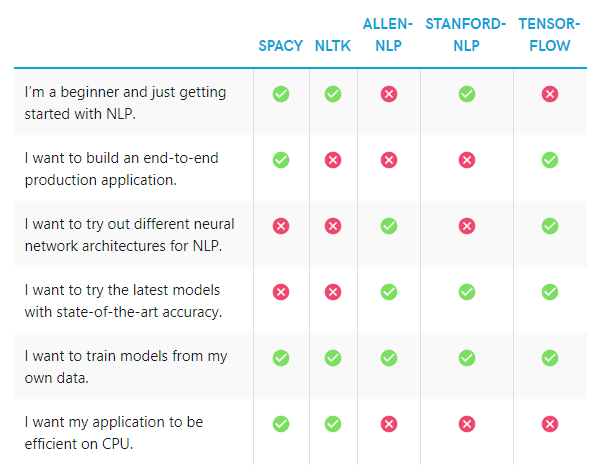Click Stanford-NLP's green check for latest models
The width and height of the screenshot is (603, 476).
tap(466, 292)
